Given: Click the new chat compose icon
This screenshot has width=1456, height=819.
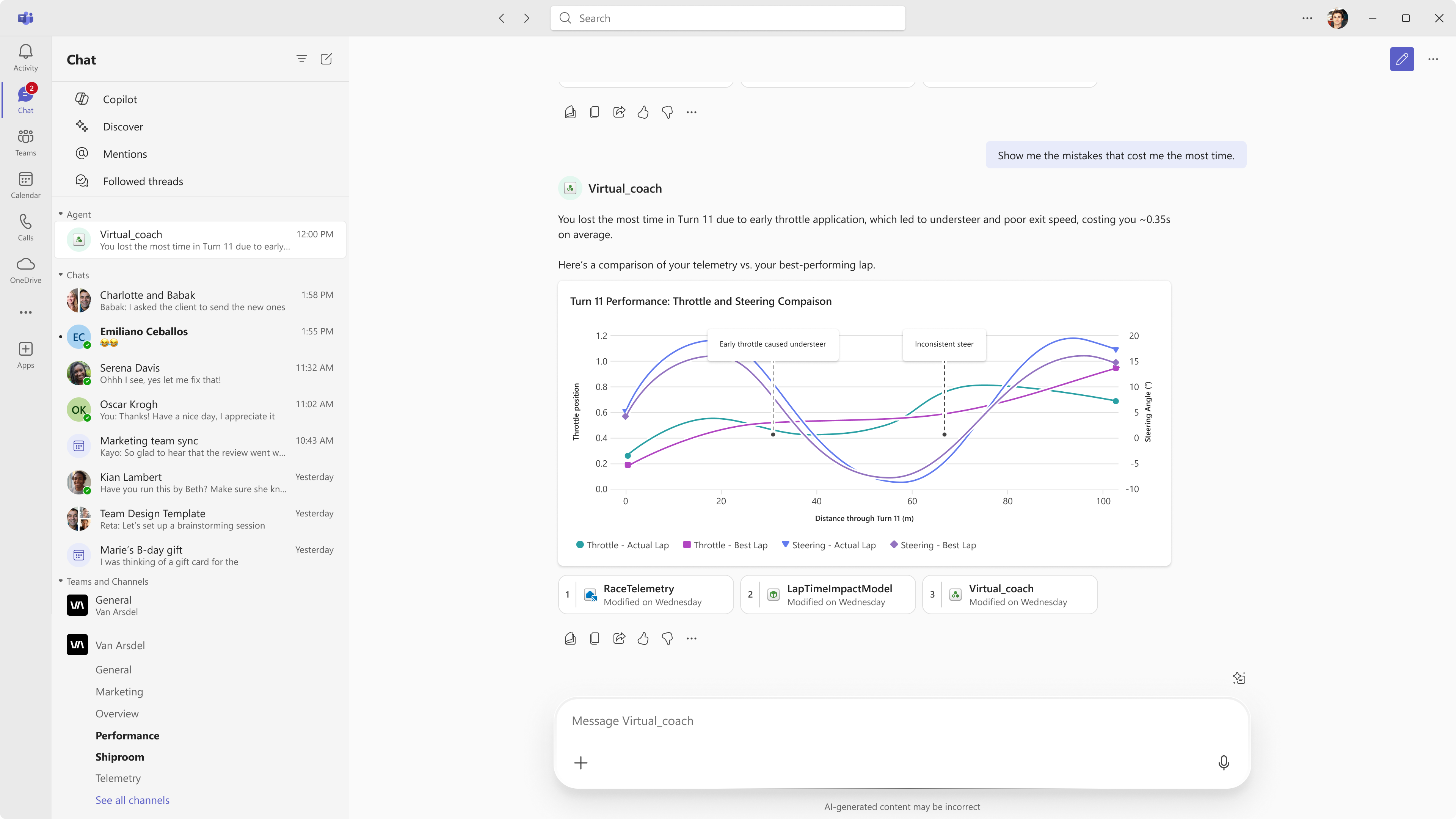Looking at the screenshot, I should [326, 60].
